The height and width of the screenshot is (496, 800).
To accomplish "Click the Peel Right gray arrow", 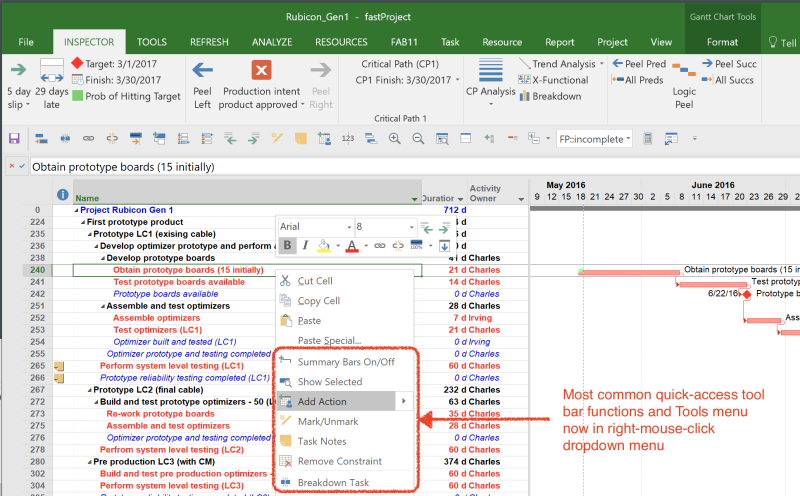I will 320,70.
